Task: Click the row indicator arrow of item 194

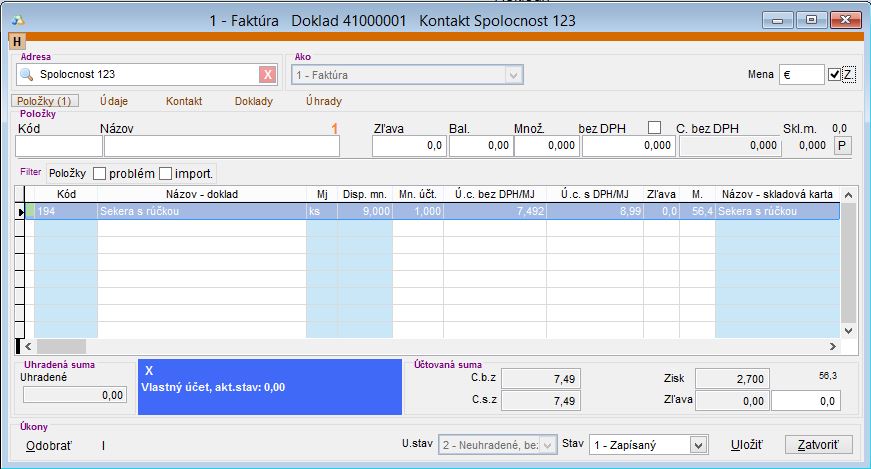Action: coord(22,211)
